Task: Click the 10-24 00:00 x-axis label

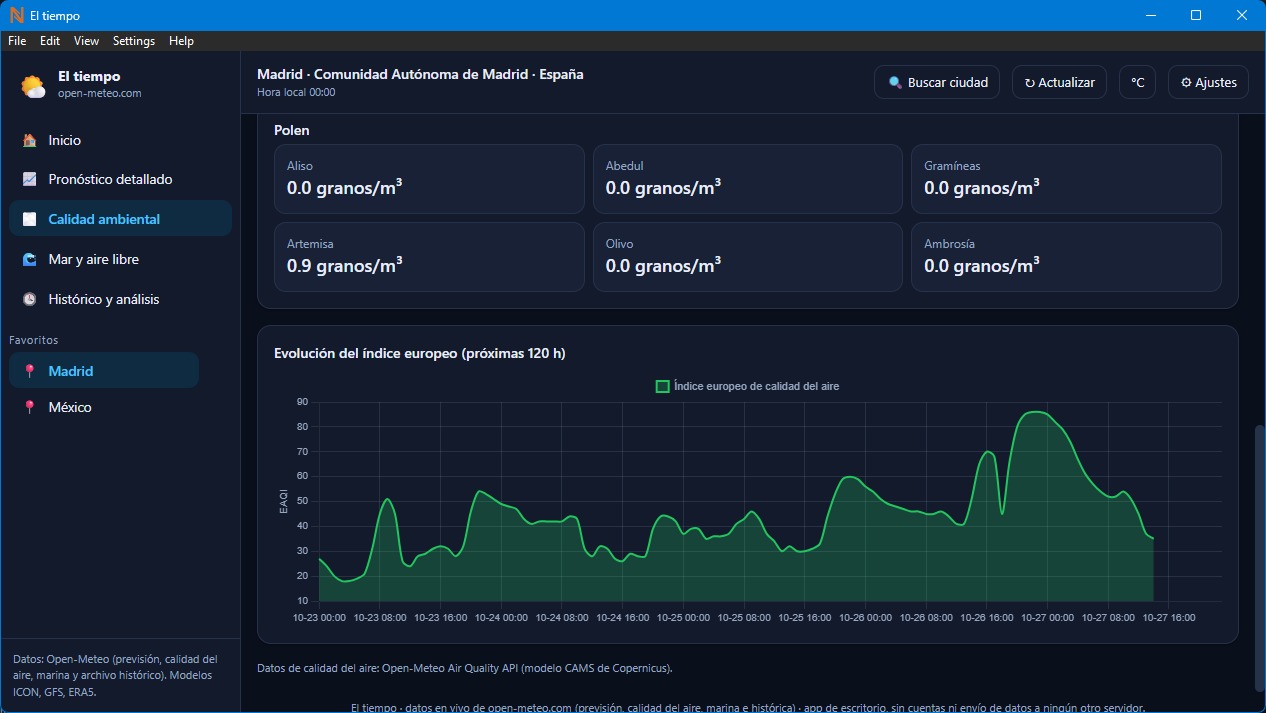Action: pos(500,618)
